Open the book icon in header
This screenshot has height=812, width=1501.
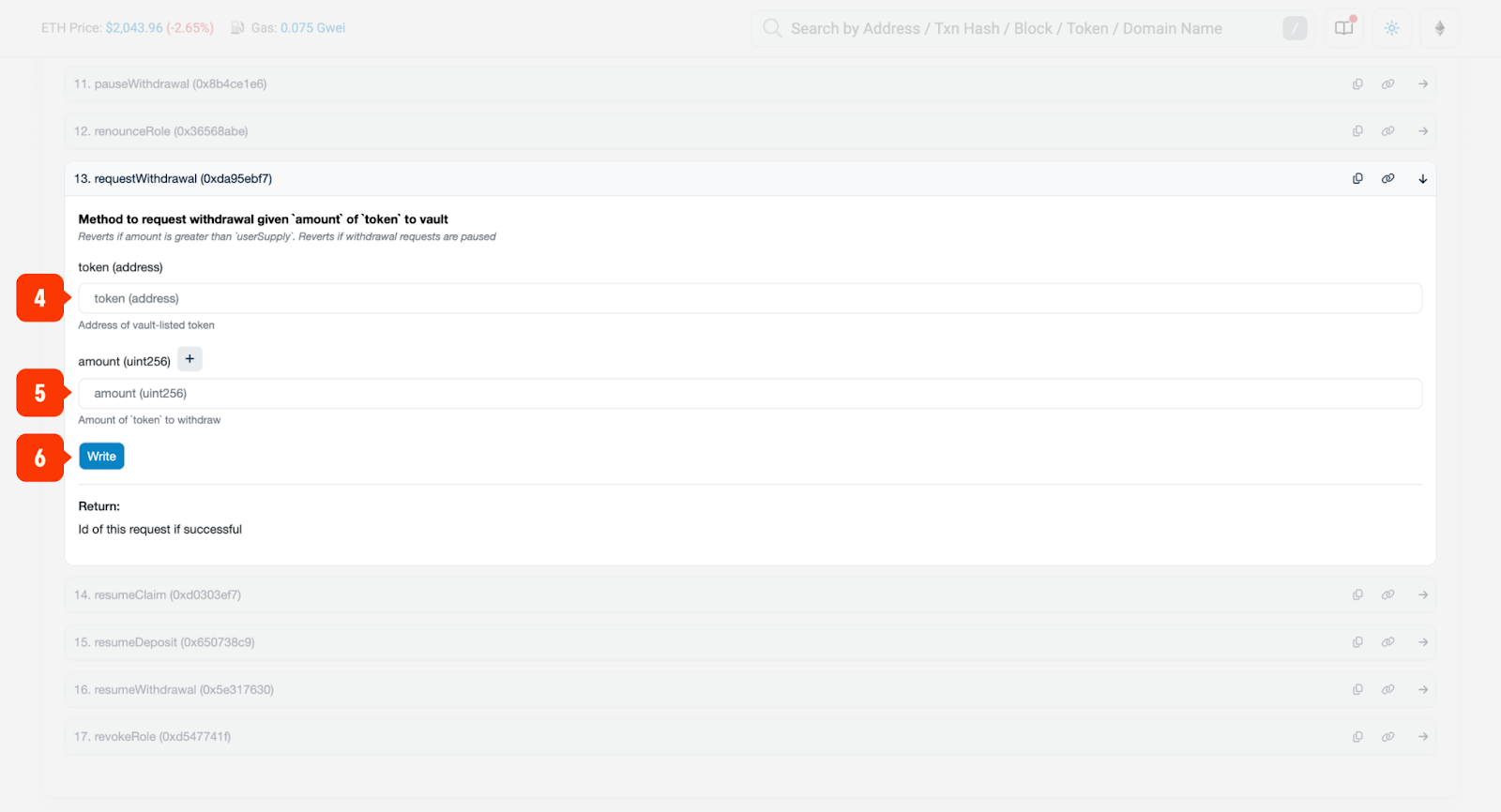click(x=1344, y=28)
